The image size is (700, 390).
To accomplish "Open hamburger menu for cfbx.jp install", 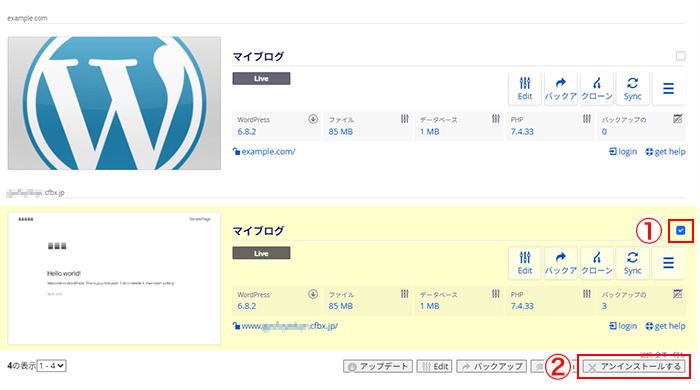I will [668, 263].
